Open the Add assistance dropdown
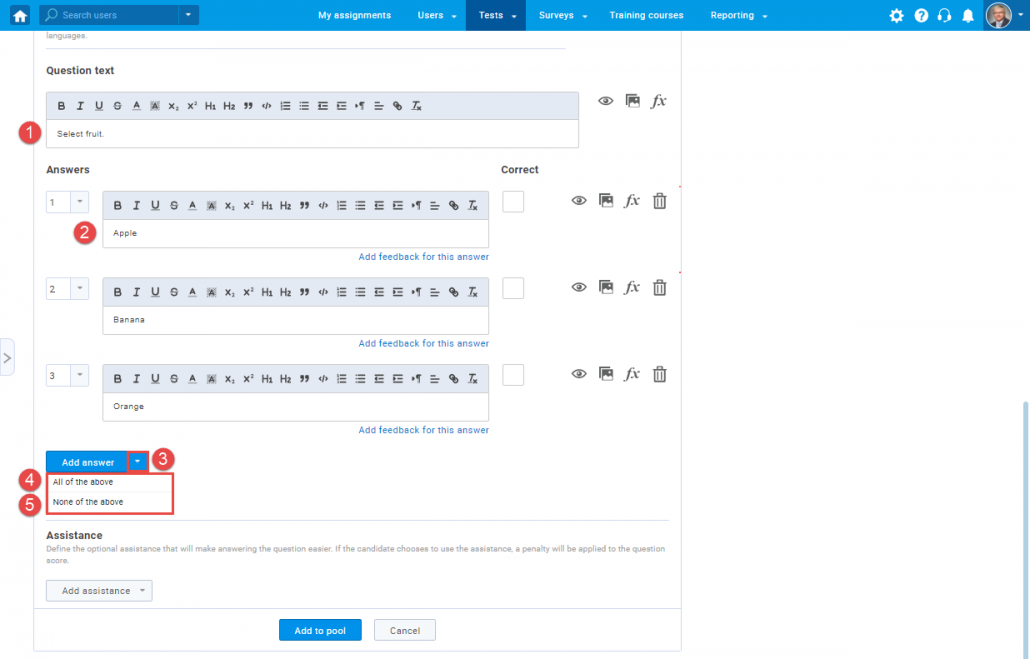1030x659 pixels. click(x=99, y=591)
